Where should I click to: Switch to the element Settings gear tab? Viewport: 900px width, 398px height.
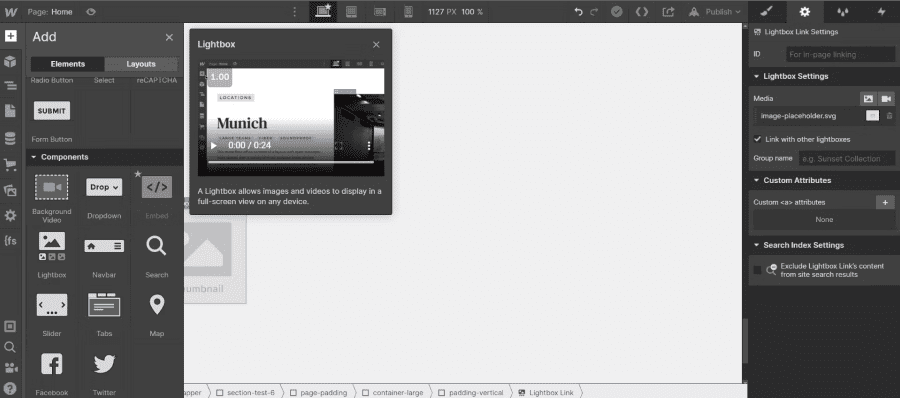coord(805,11)
